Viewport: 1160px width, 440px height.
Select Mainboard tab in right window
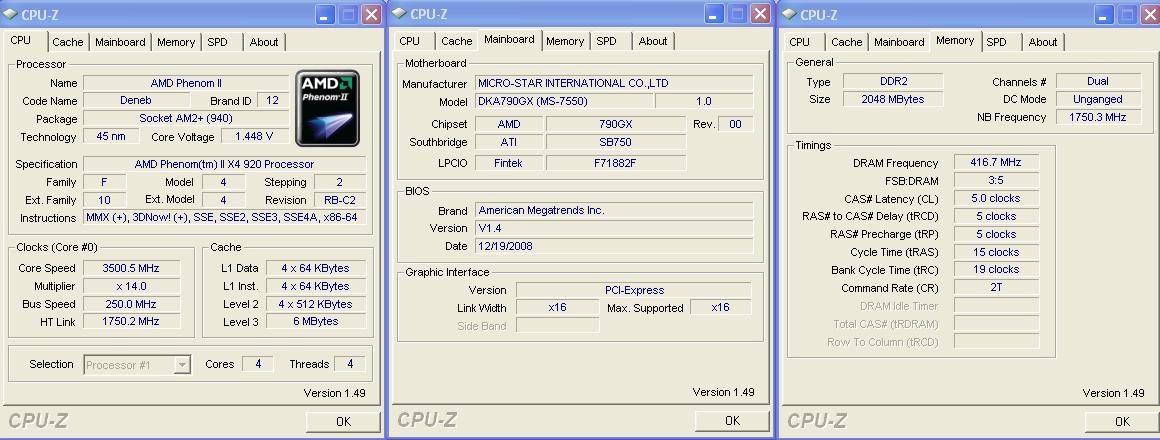[x=900, y=42]
